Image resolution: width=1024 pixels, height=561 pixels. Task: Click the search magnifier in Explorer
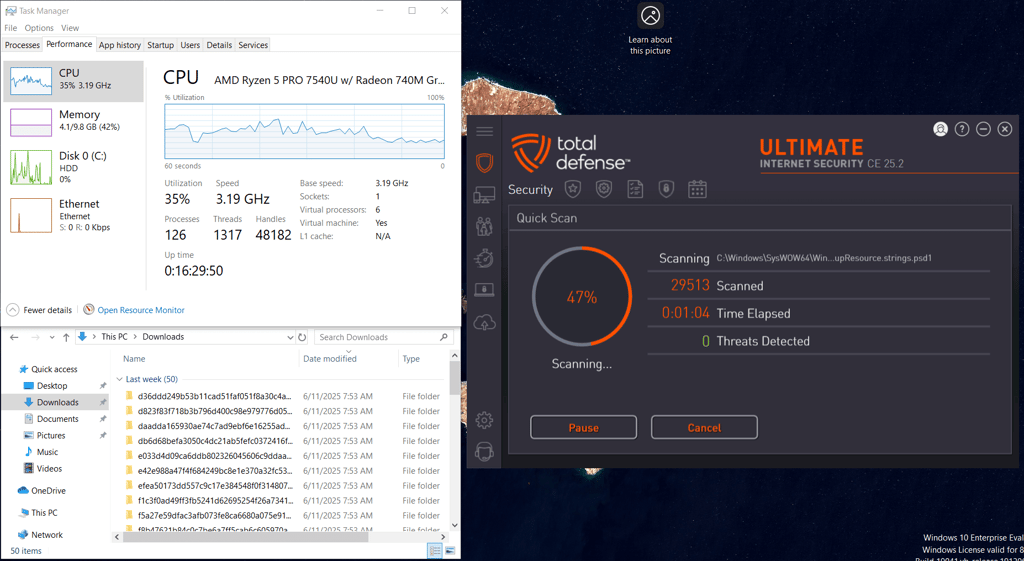tap(443, 337)
